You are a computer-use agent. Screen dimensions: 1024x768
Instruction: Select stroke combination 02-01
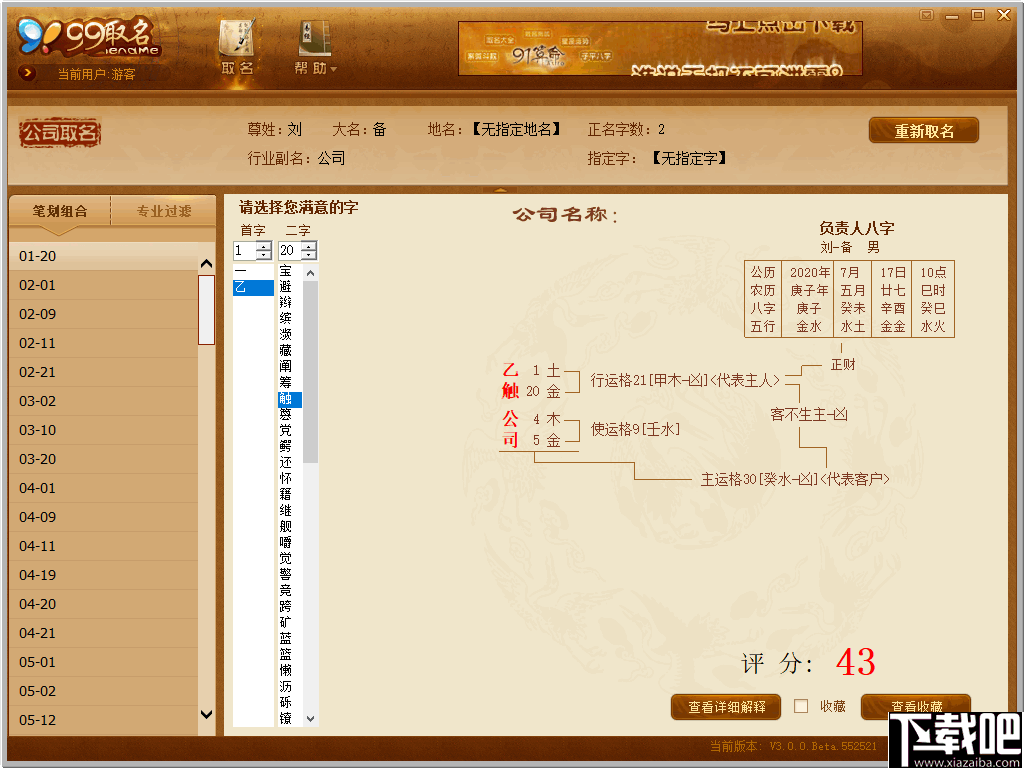click(103, 285)
